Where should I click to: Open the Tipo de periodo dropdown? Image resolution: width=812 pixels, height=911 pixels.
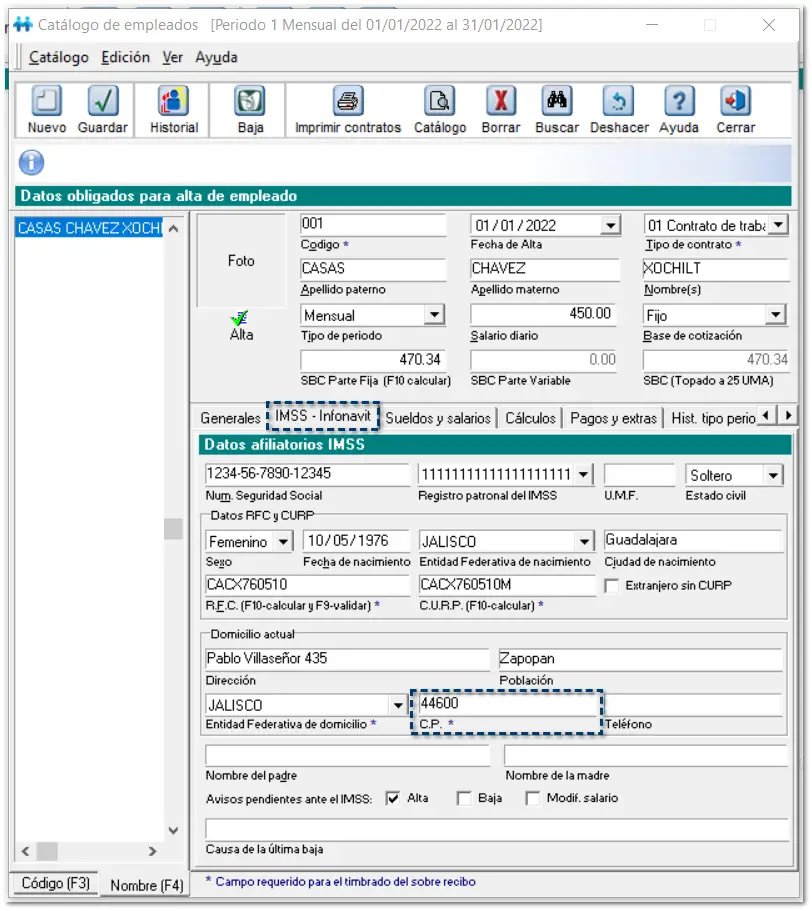[x=434, y=315]
